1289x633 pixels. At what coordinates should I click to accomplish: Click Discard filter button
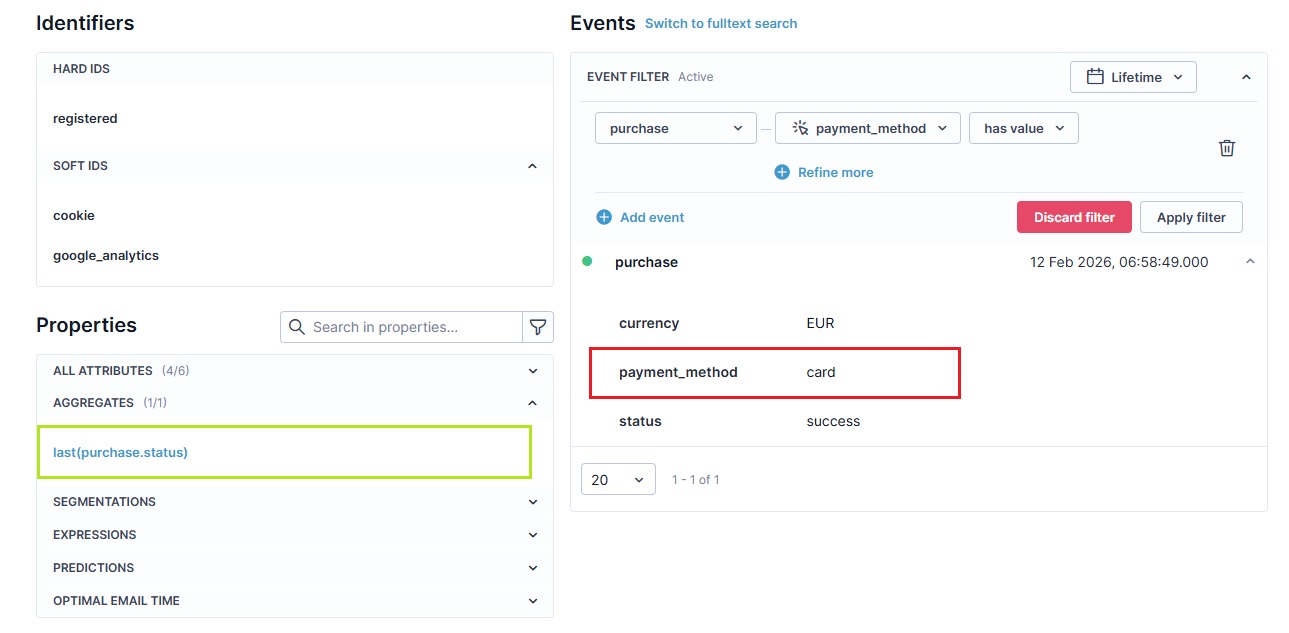[1074, 217]
